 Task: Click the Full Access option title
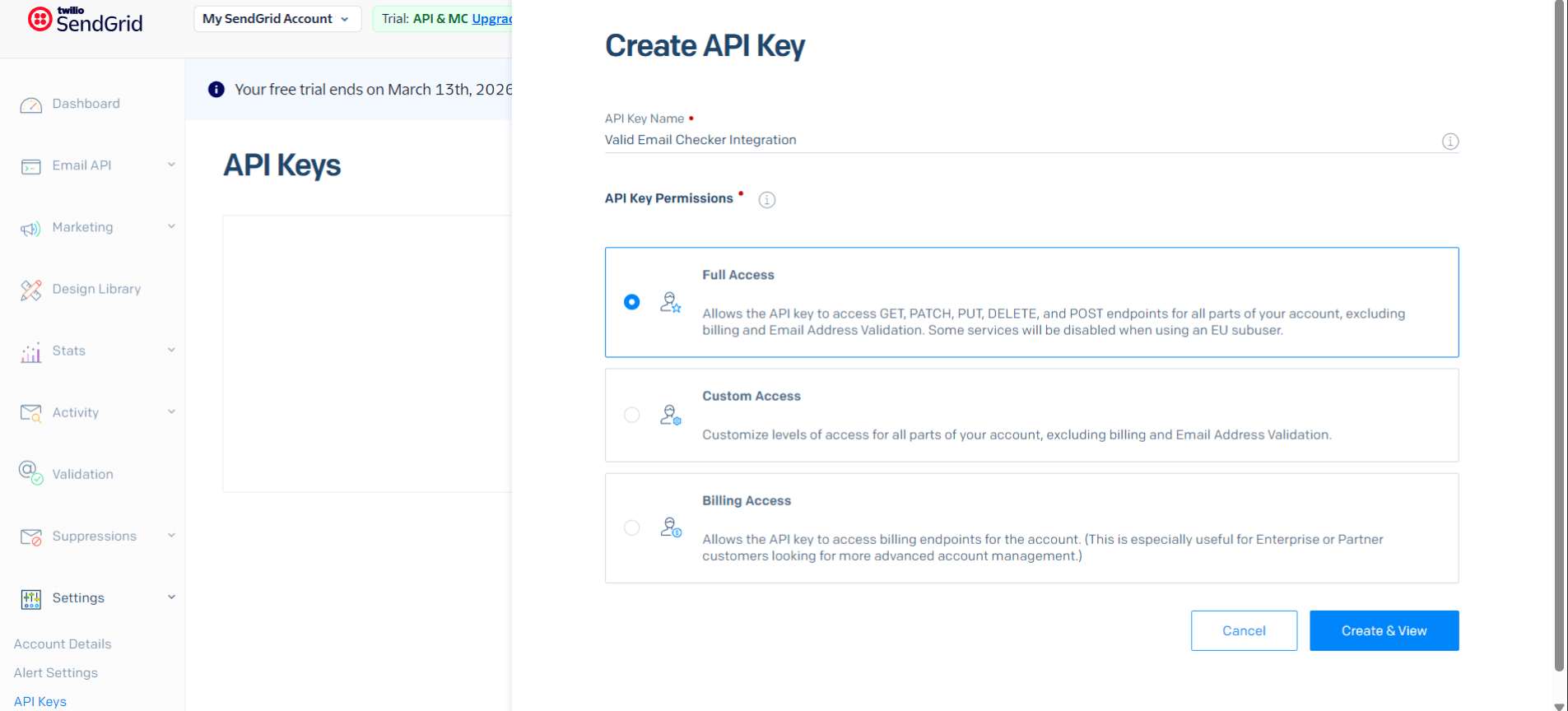(x=737, y=275)
